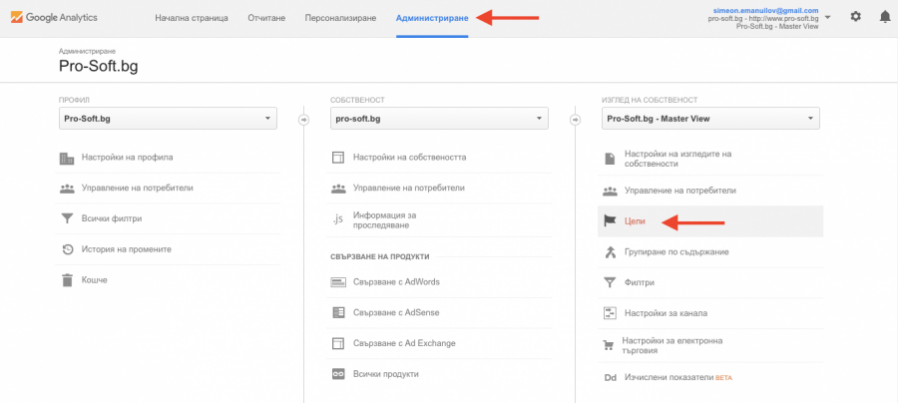Switch to the Отчитане tab
The width and height of the screenshot is (898, 403).
(266, 18)
